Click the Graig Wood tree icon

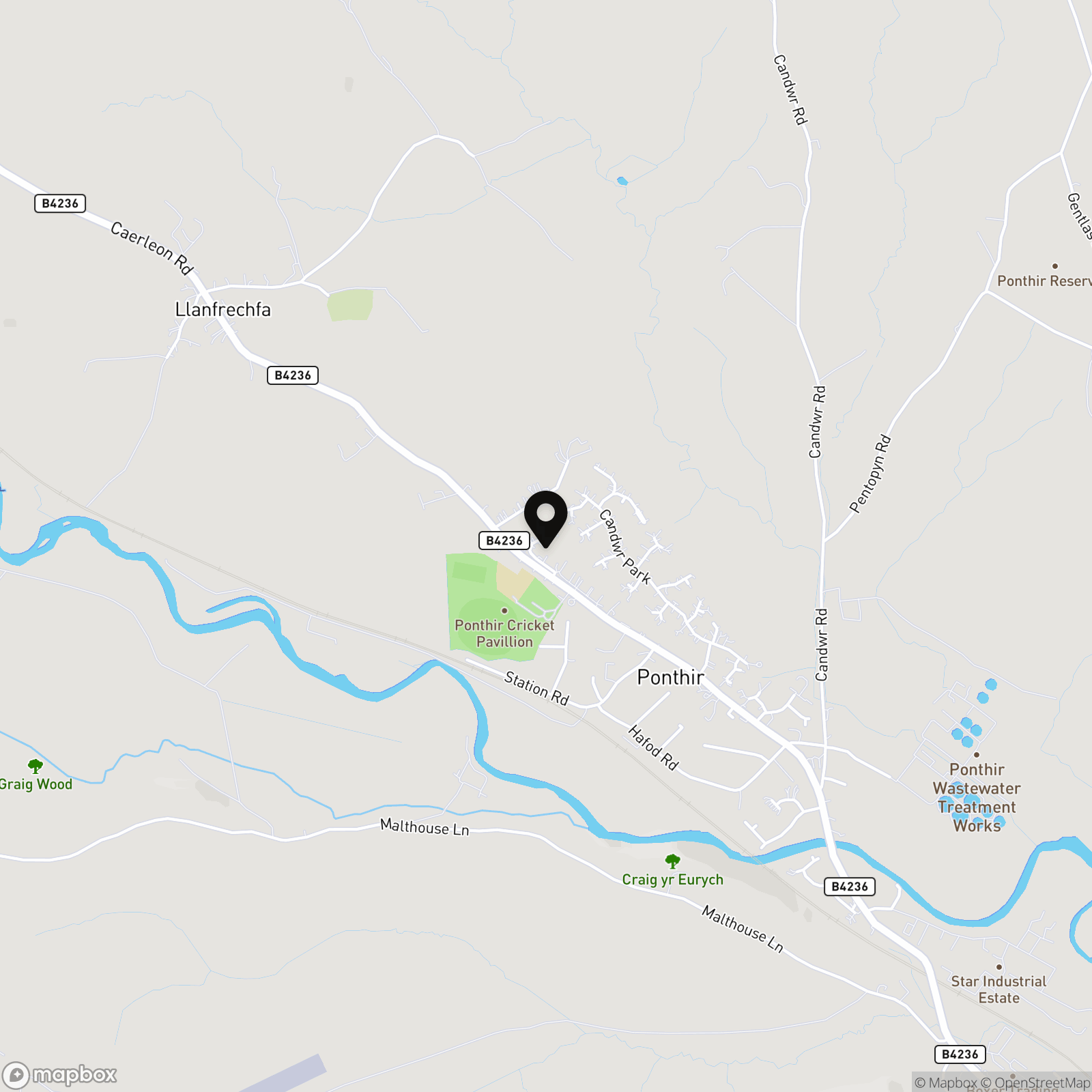35,766
